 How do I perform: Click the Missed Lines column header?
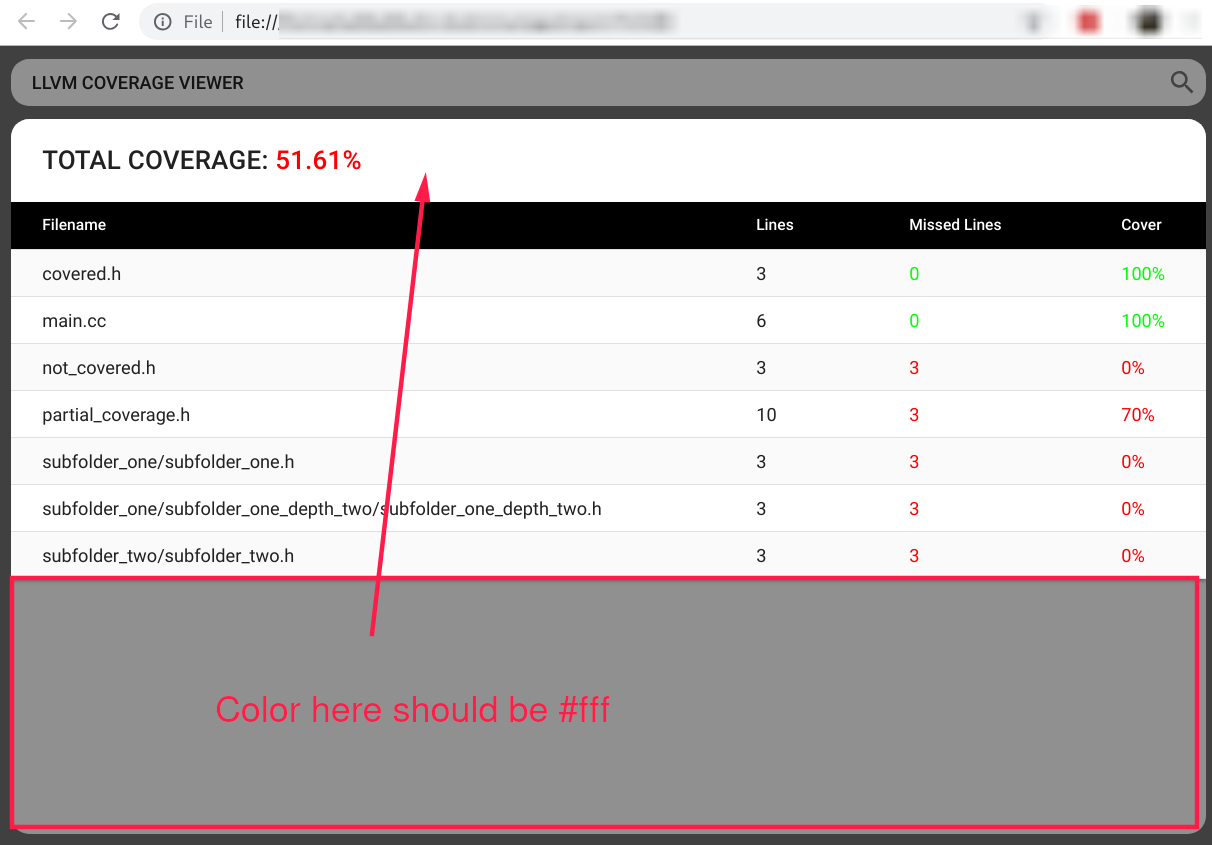pos(955,225)
